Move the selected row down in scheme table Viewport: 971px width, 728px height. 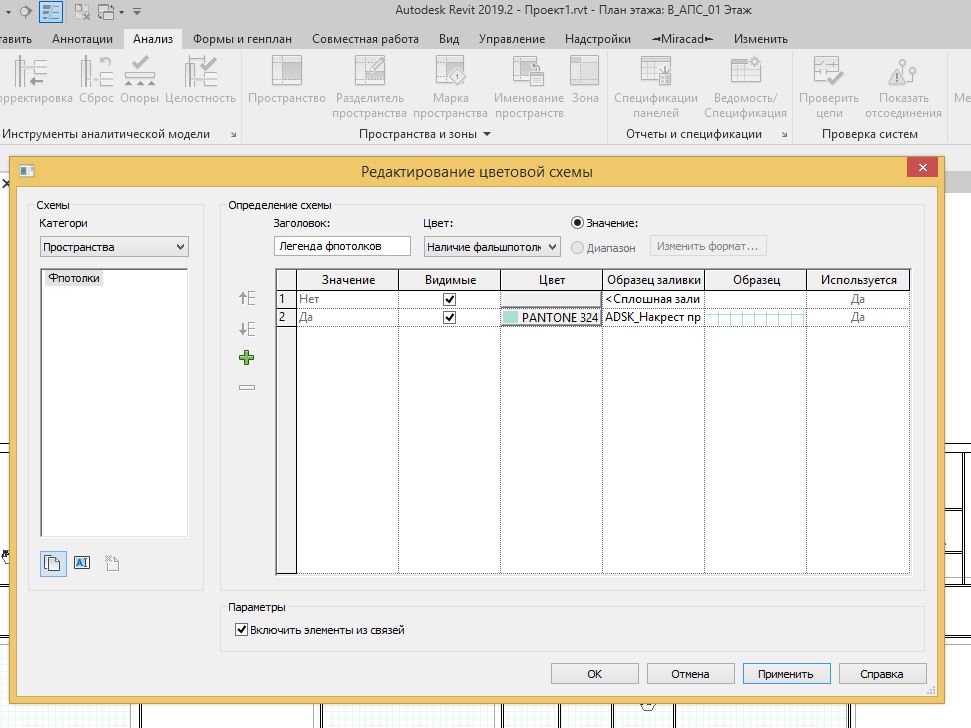pyautogui.click(x=246, y=329)
